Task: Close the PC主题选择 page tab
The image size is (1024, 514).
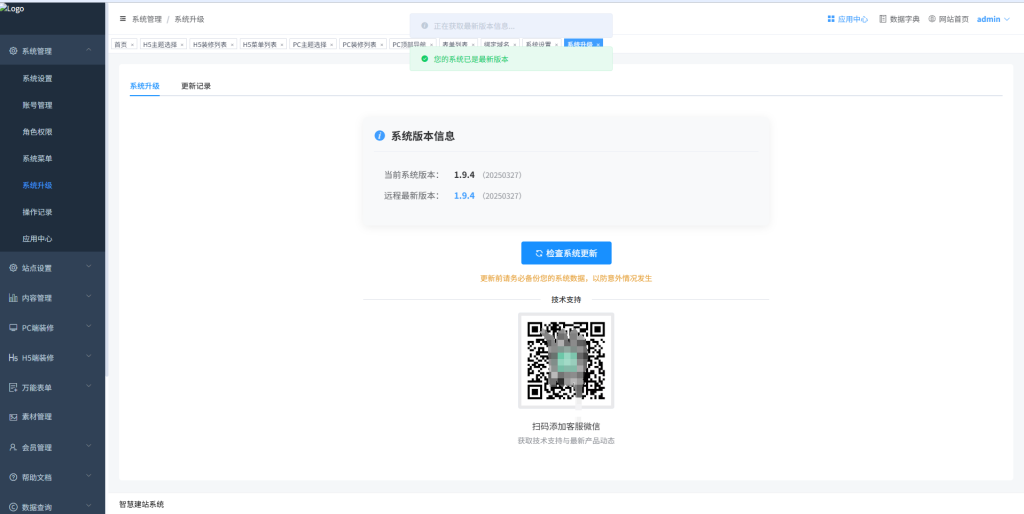Action: (x=332, y=45)
